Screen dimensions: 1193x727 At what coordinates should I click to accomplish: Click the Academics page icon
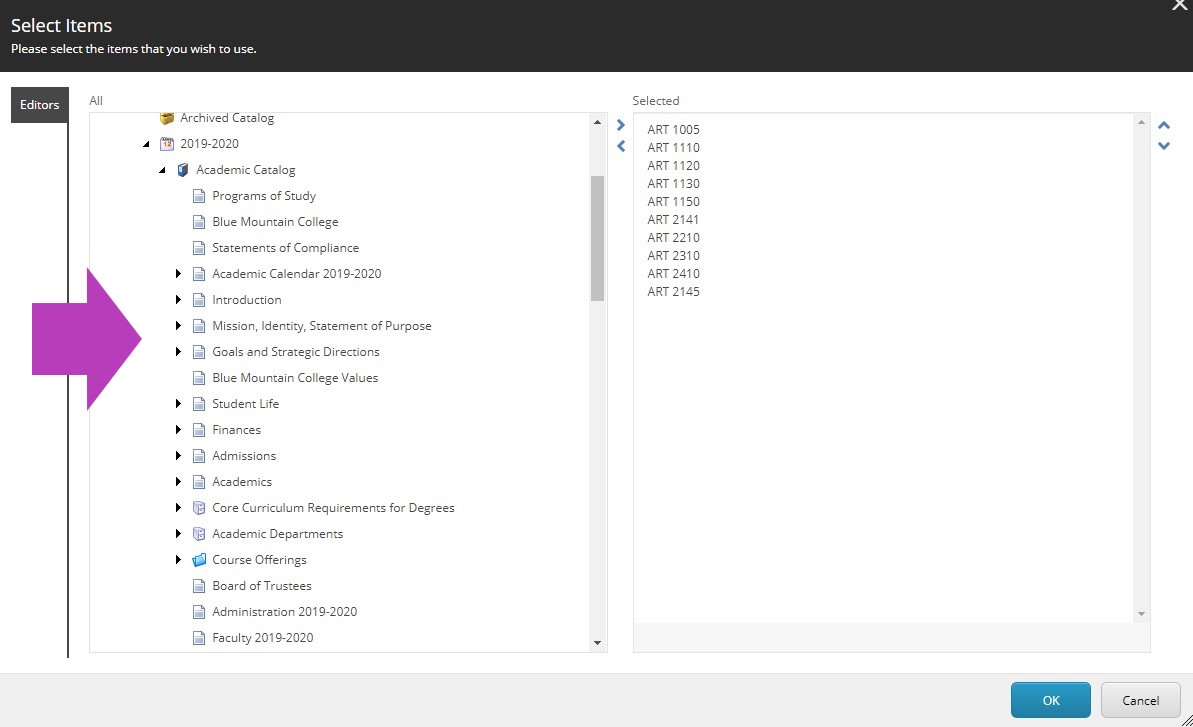point(199,482)
